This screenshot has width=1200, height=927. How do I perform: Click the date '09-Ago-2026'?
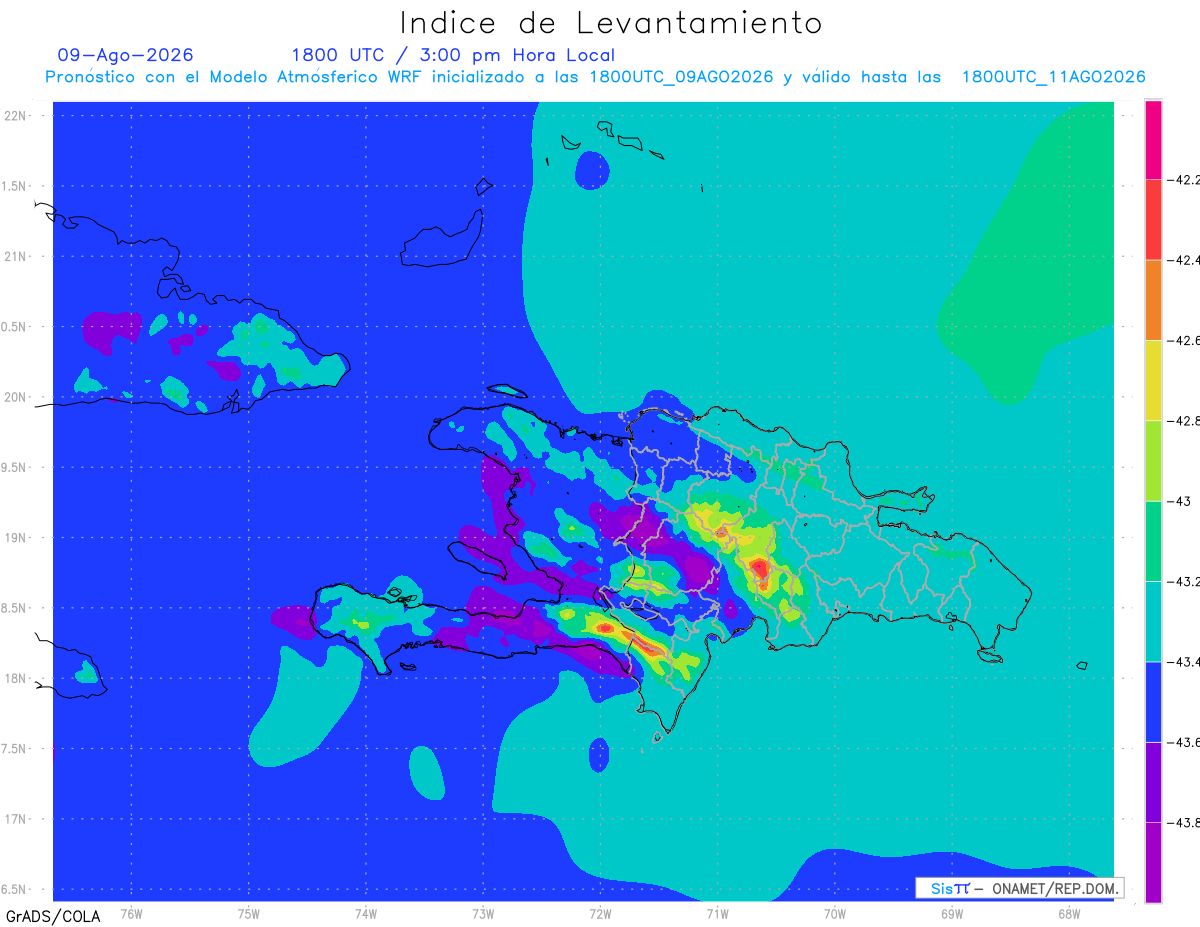click(x=126, y=55)
